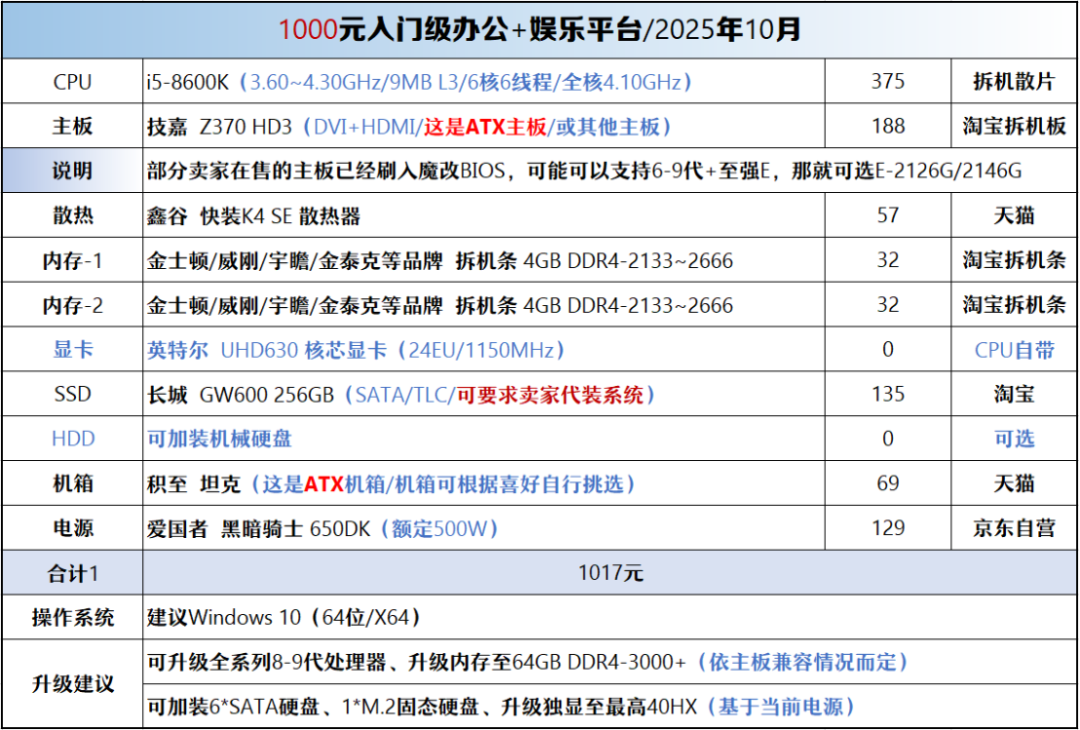Click the '升级建议' row label
Image resolution: width=1080 pixels, height=730 pixels.
click(72, 684)
